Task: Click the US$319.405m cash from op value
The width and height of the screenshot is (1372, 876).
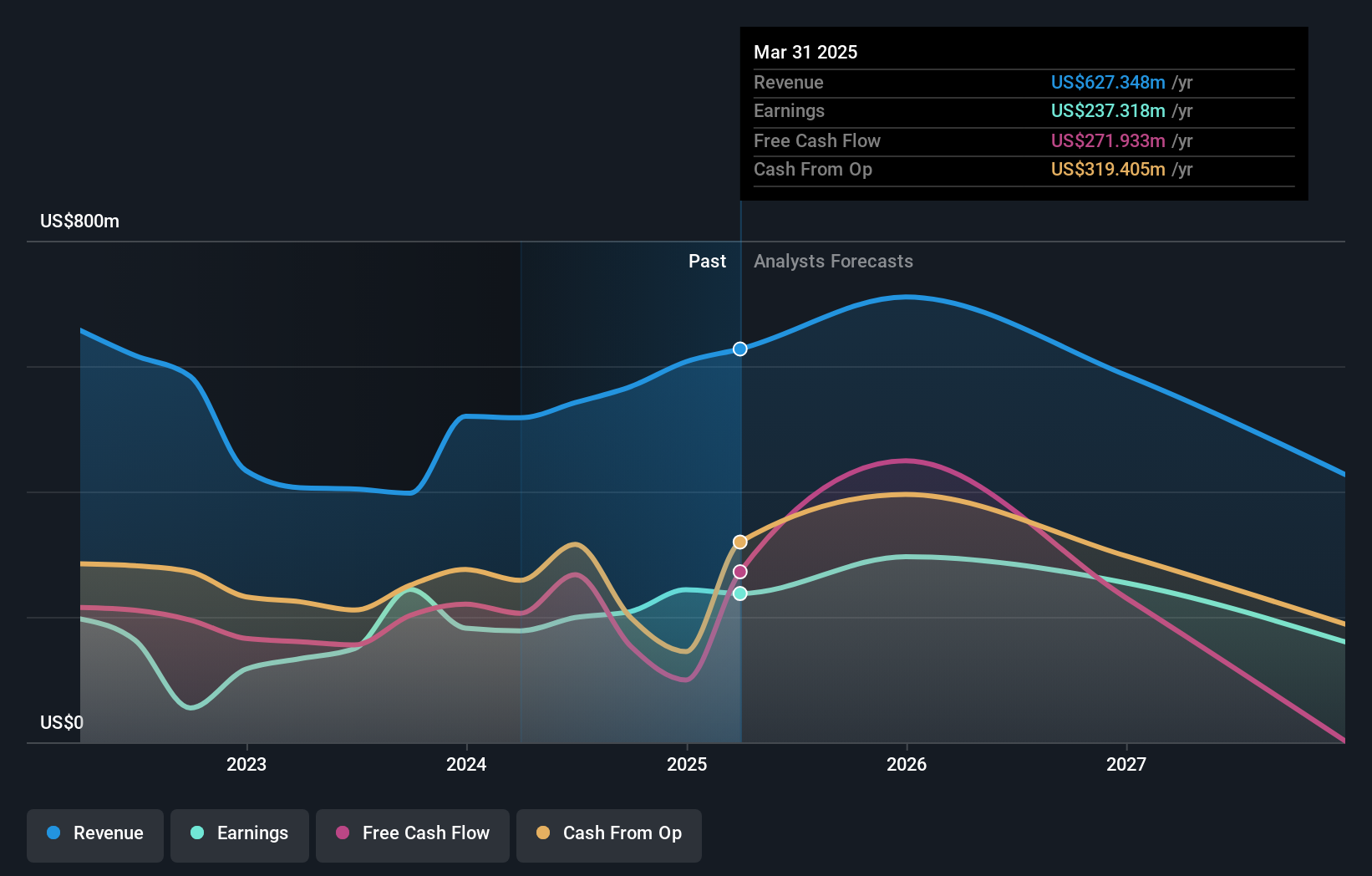Action: pyautogui.click(x=1108, y=170)
